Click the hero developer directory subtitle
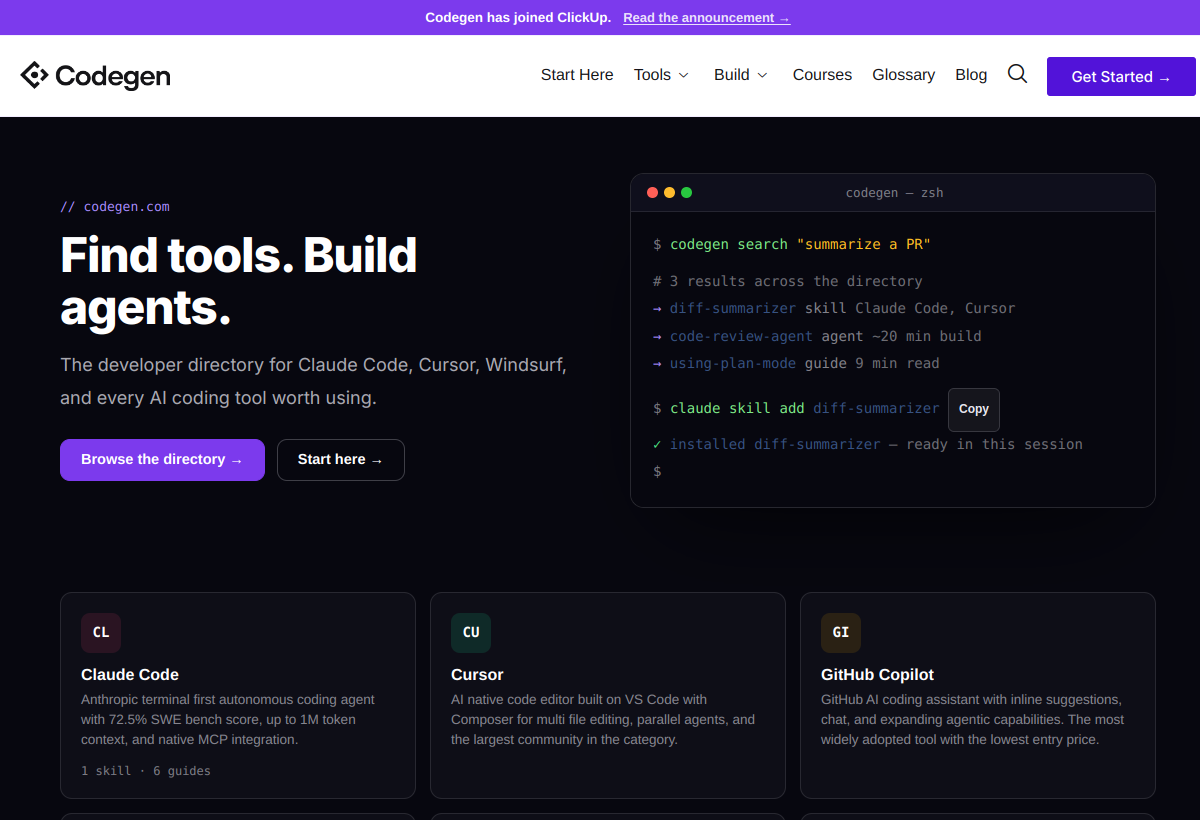Screen dimensions: 1200x820 pyautogui.click(x=314, y=381)
